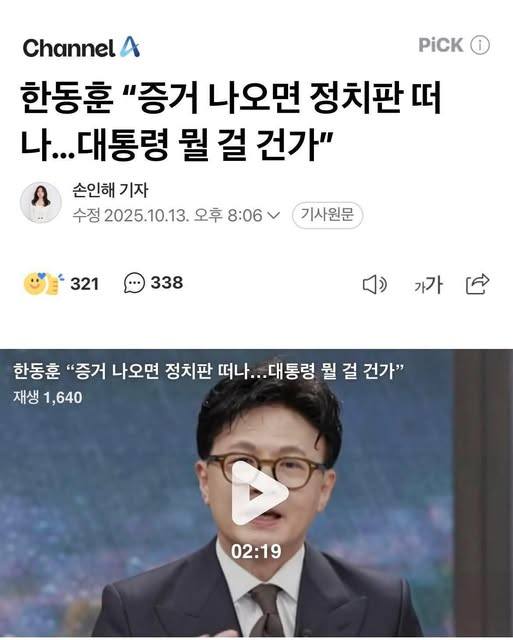The height and width of the screenshot is (640, 513).
Task: Tap the 재생 1,640 play count
Action: point(47,397)
